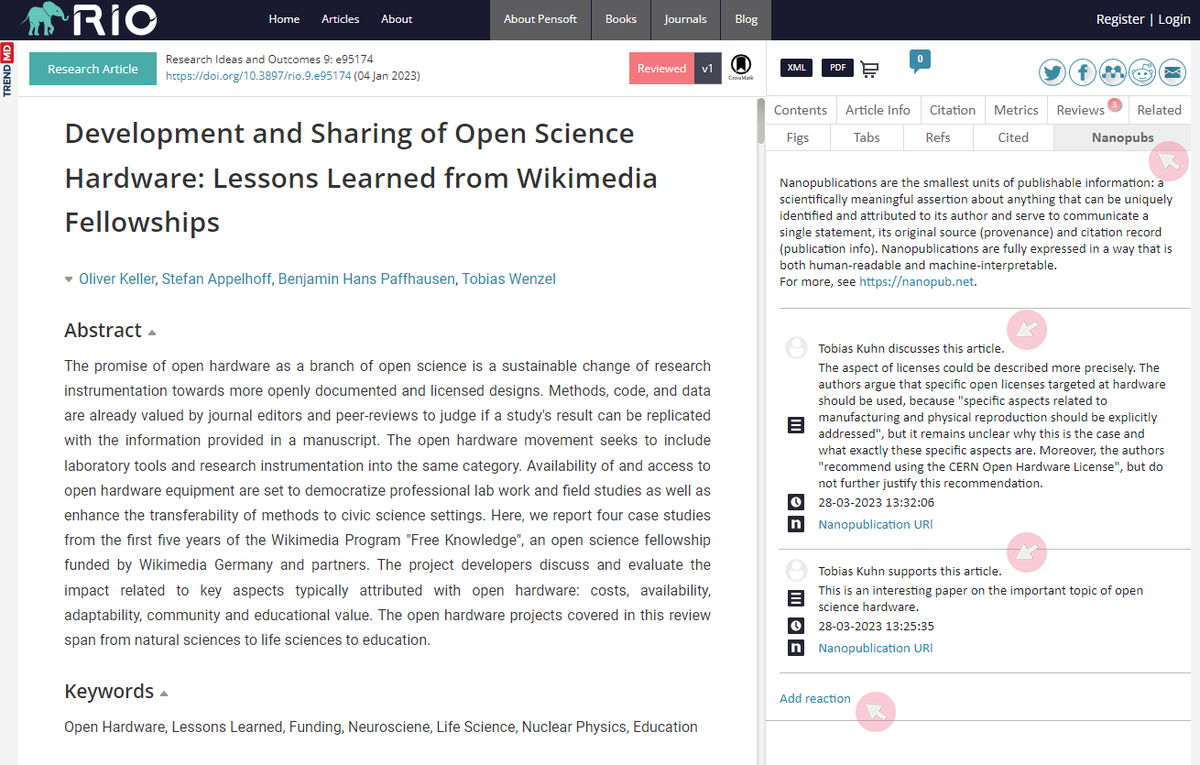Click the Register link
Image resolution: width=1200 pixels, height=765 pixels.
click(1120, 19)
